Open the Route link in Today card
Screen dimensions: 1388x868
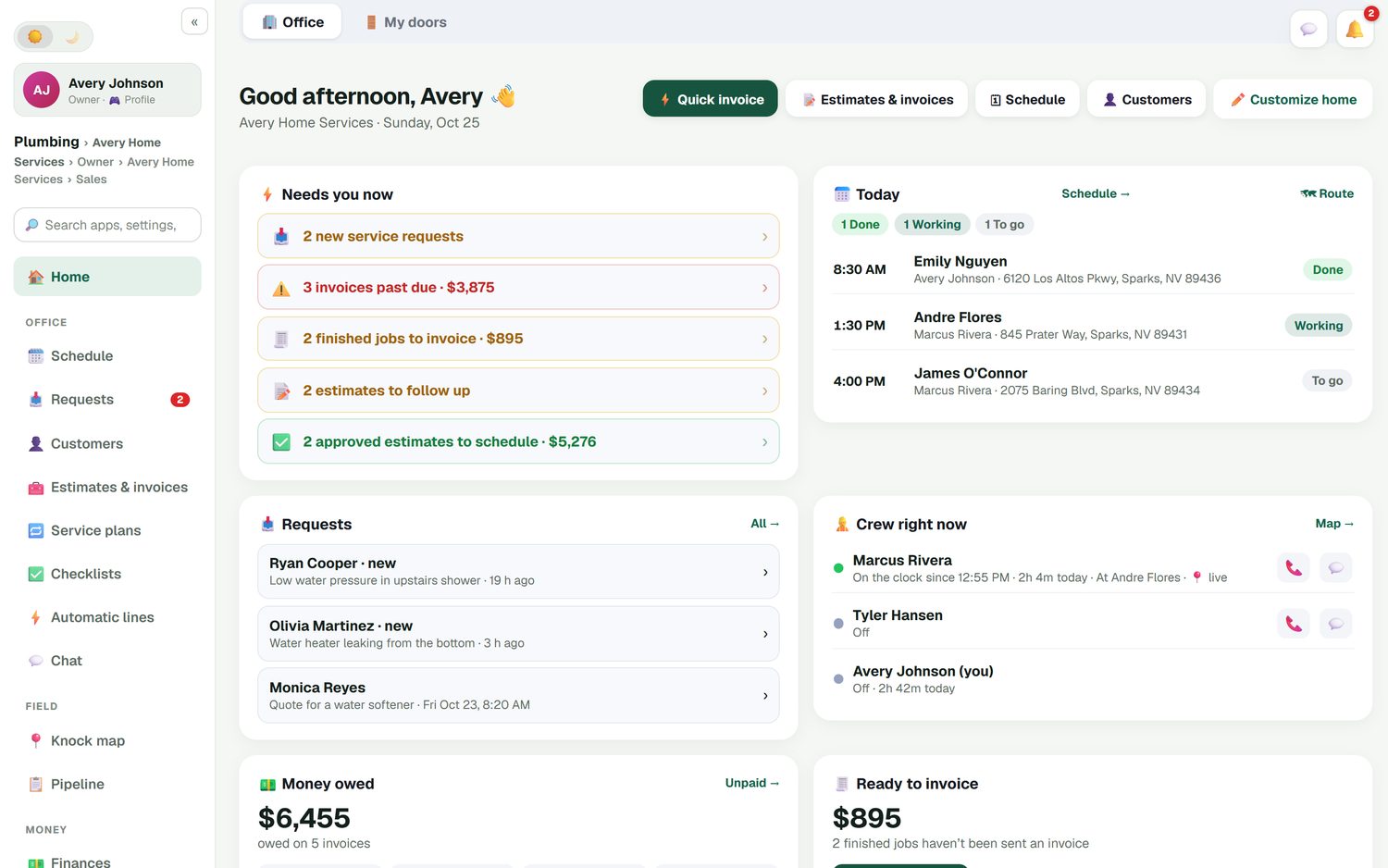click(x=1327, y=193)
